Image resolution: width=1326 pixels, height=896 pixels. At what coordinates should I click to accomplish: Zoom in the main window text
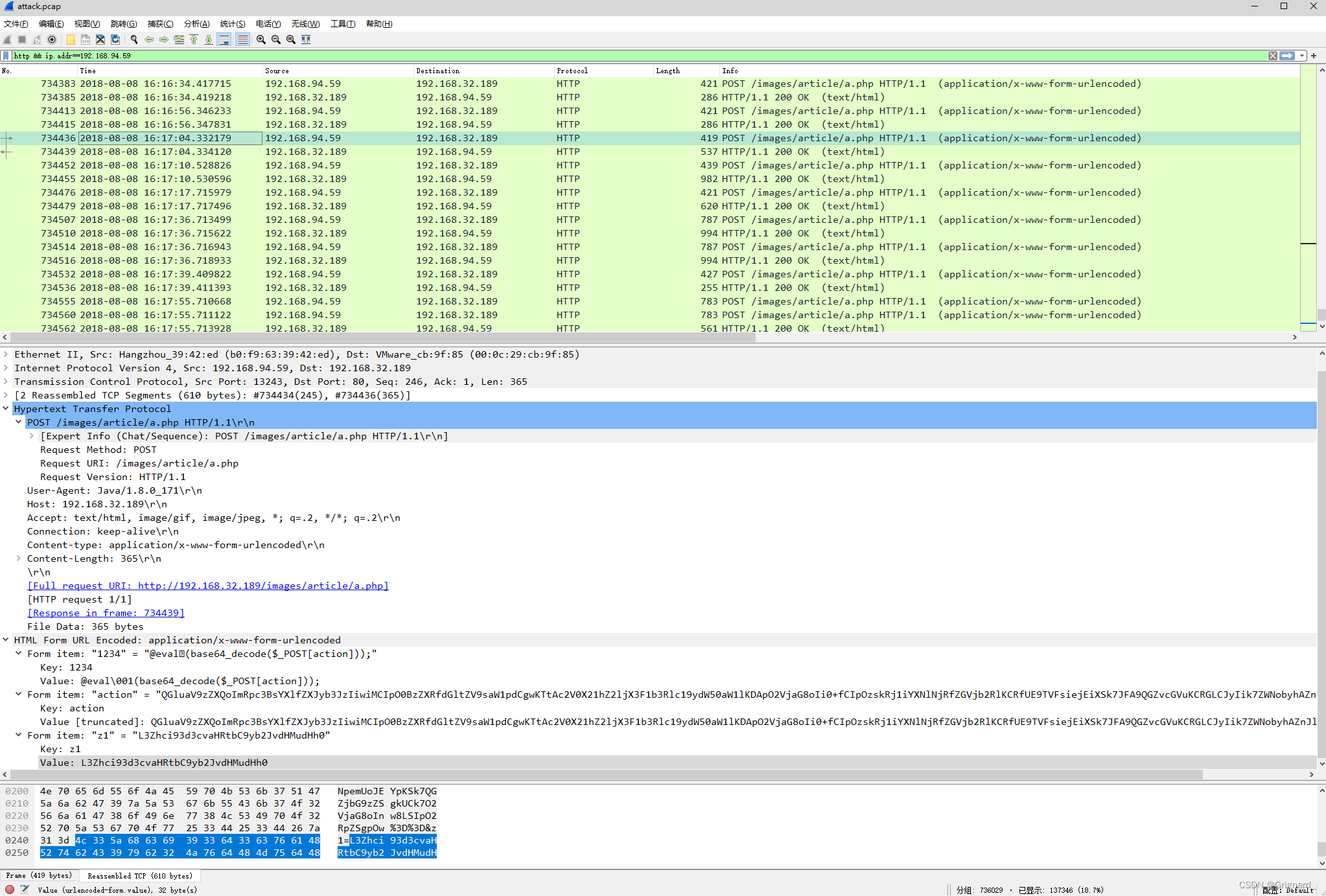coord(261,40)
